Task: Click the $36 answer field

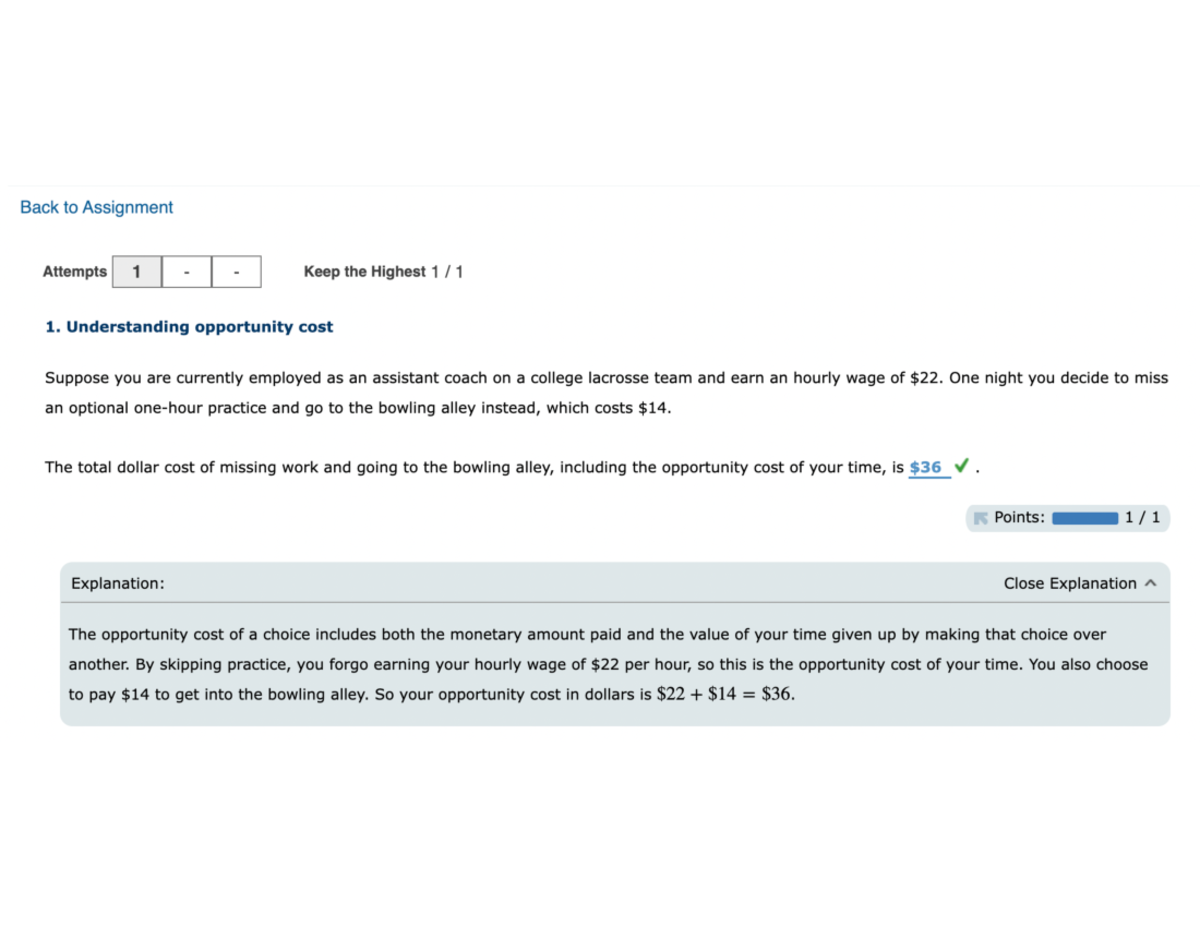Action: [928, 467]
